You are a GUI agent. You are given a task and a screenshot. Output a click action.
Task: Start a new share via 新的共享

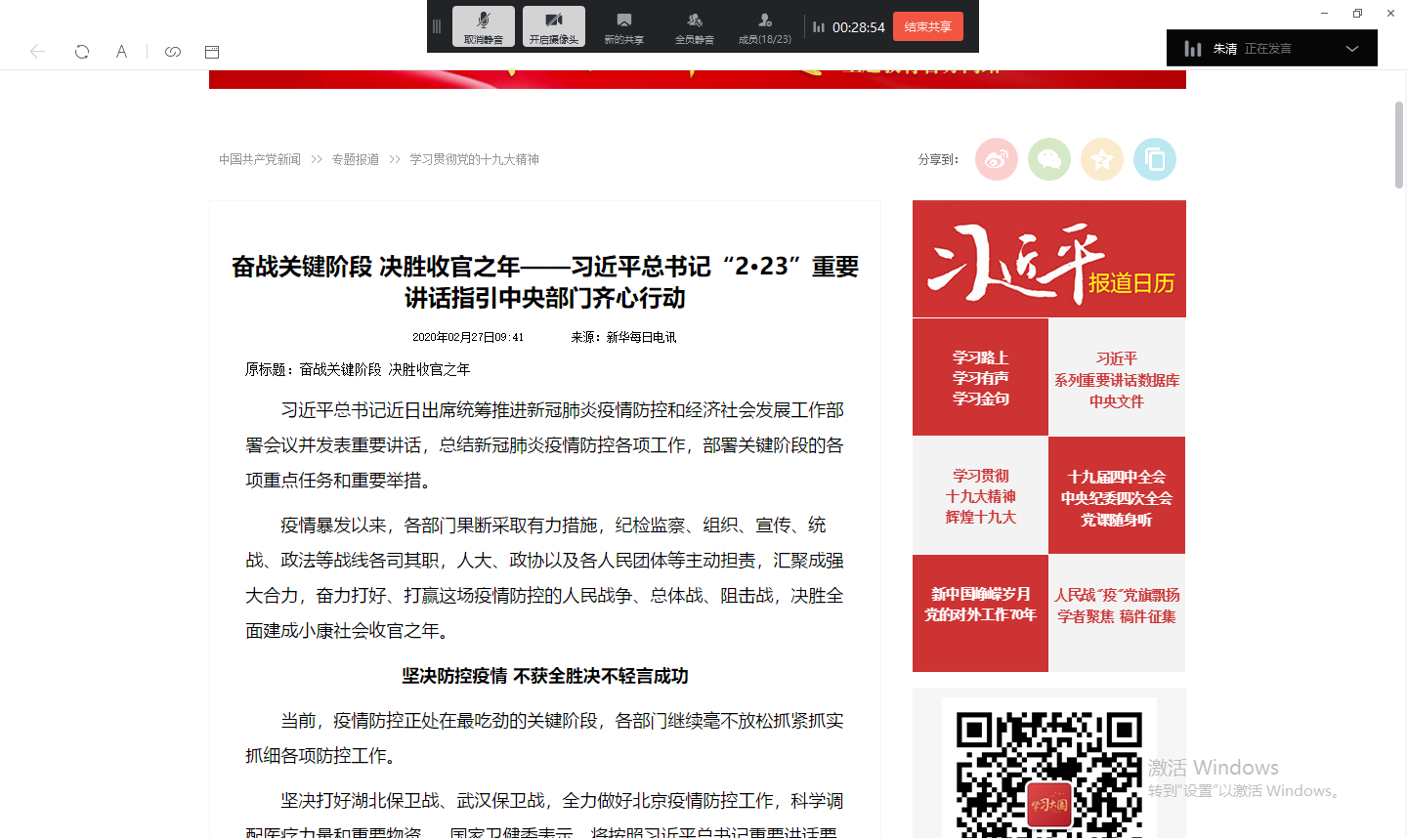(x=623, y=26)
